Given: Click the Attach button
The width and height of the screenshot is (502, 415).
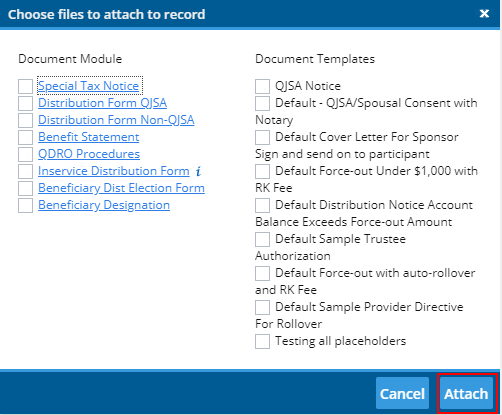Looking at the screenshot, I should (x=466, y=393).
